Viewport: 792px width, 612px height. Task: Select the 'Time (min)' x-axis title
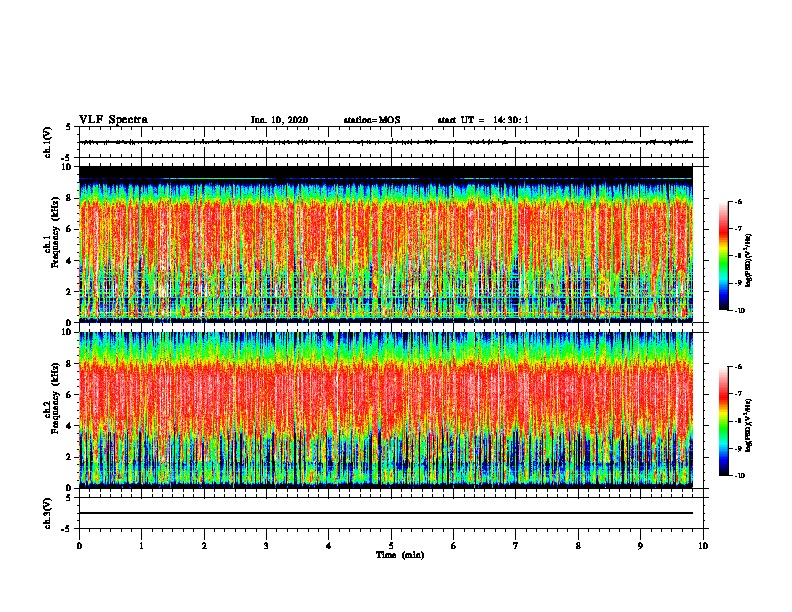coord(400,555)
